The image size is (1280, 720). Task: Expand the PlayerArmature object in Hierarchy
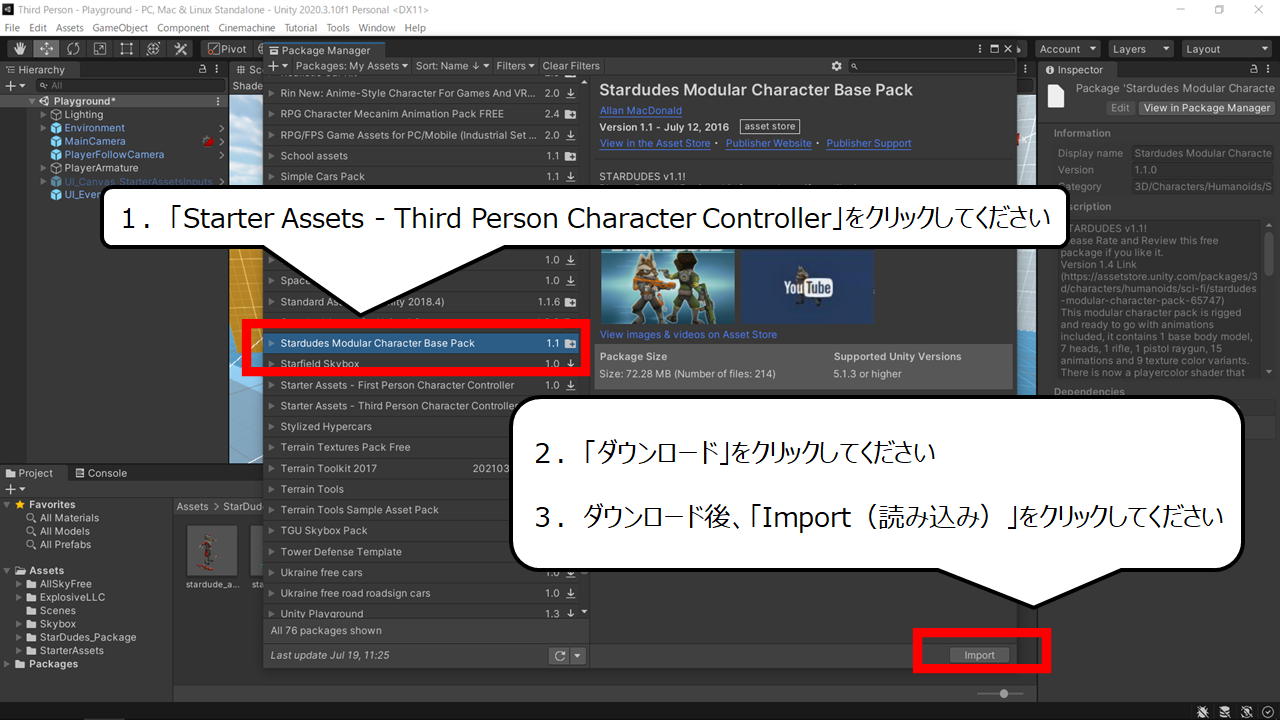[x=44, y=168]
